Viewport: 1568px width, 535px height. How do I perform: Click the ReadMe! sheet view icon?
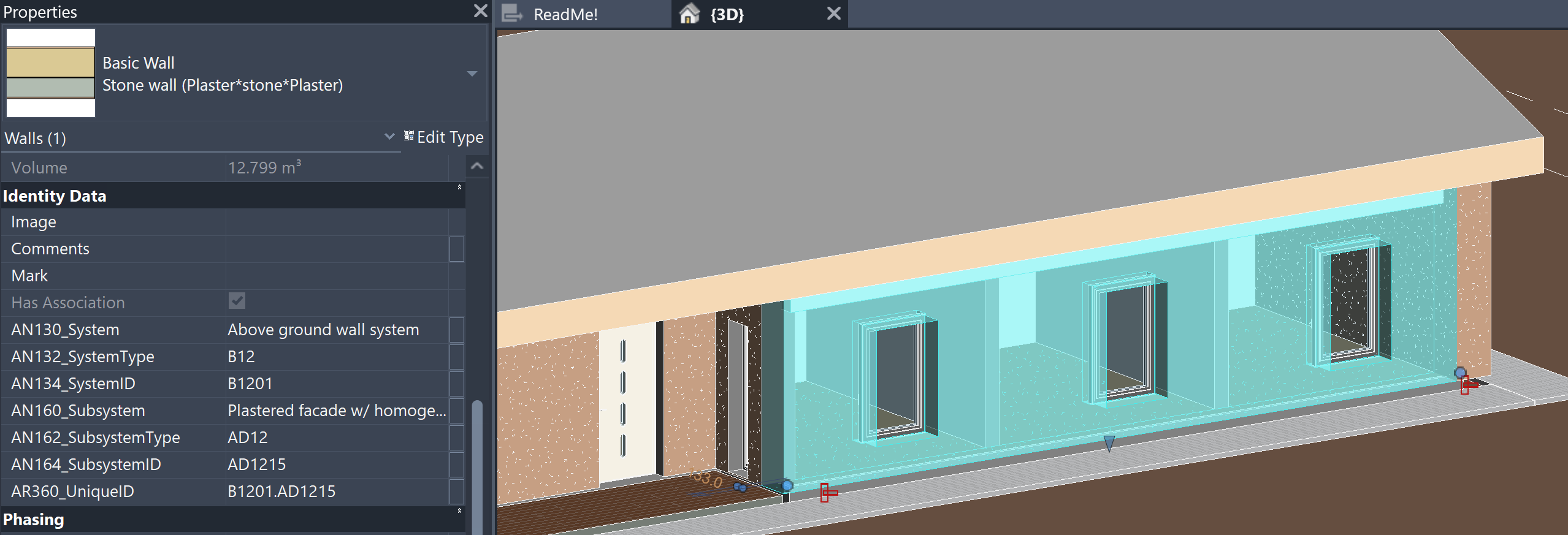point(512,13)
